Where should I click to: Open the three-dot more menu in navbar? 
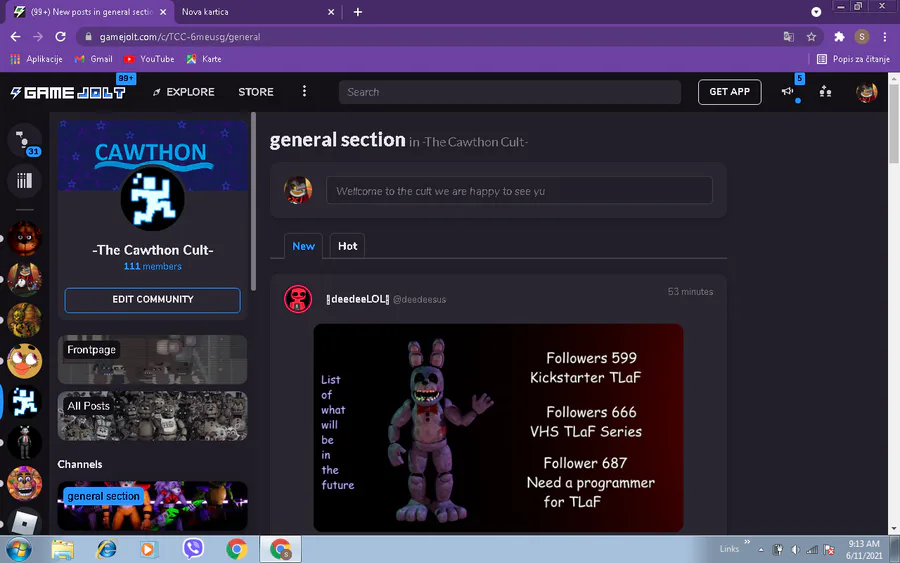[x=304, y=91]
